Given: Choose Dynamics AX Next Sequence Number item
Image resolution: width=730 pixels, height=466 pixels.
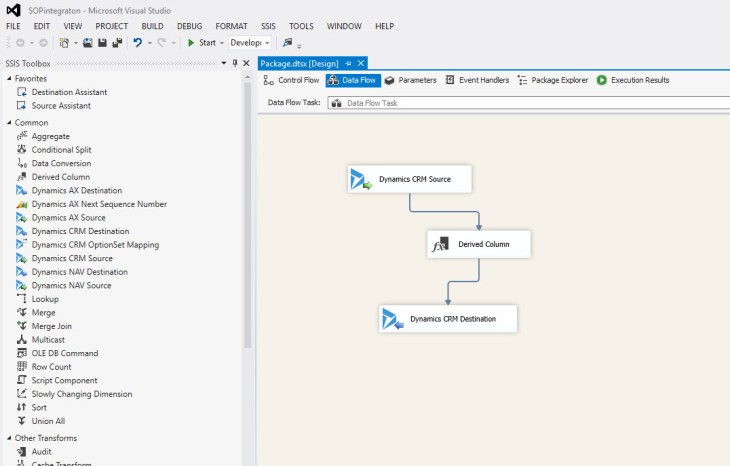Looking at the screenshot, I should pos(98,204).
